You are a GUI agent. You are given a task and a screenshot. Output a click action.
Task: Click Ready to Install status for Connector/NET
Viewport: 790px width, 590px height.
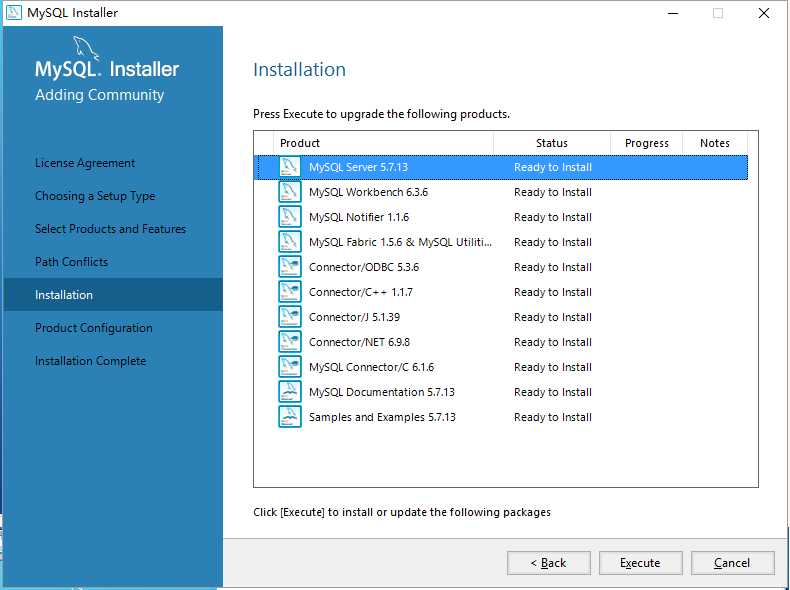point(553,342)
